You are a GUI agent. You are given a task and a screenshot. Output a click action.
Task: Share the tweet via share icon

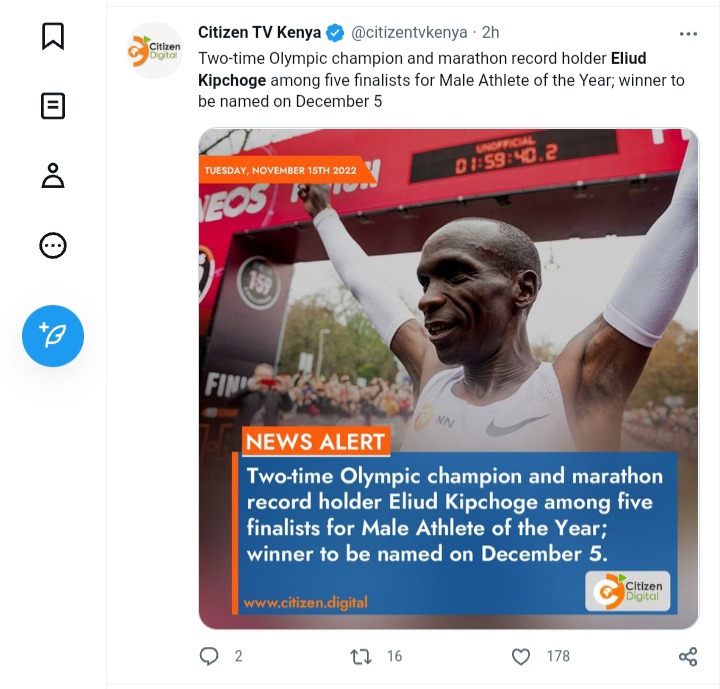688,656
